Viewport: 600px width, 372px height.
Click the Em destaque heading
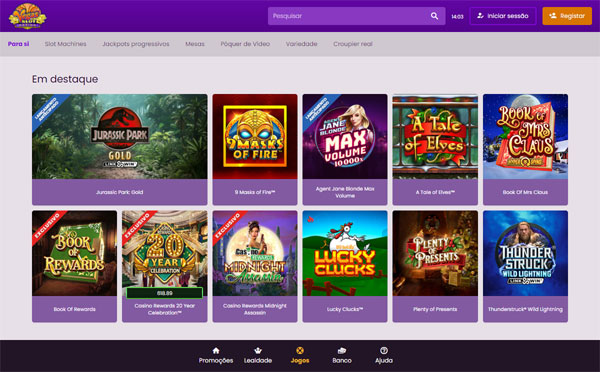(x=65, y=79)
